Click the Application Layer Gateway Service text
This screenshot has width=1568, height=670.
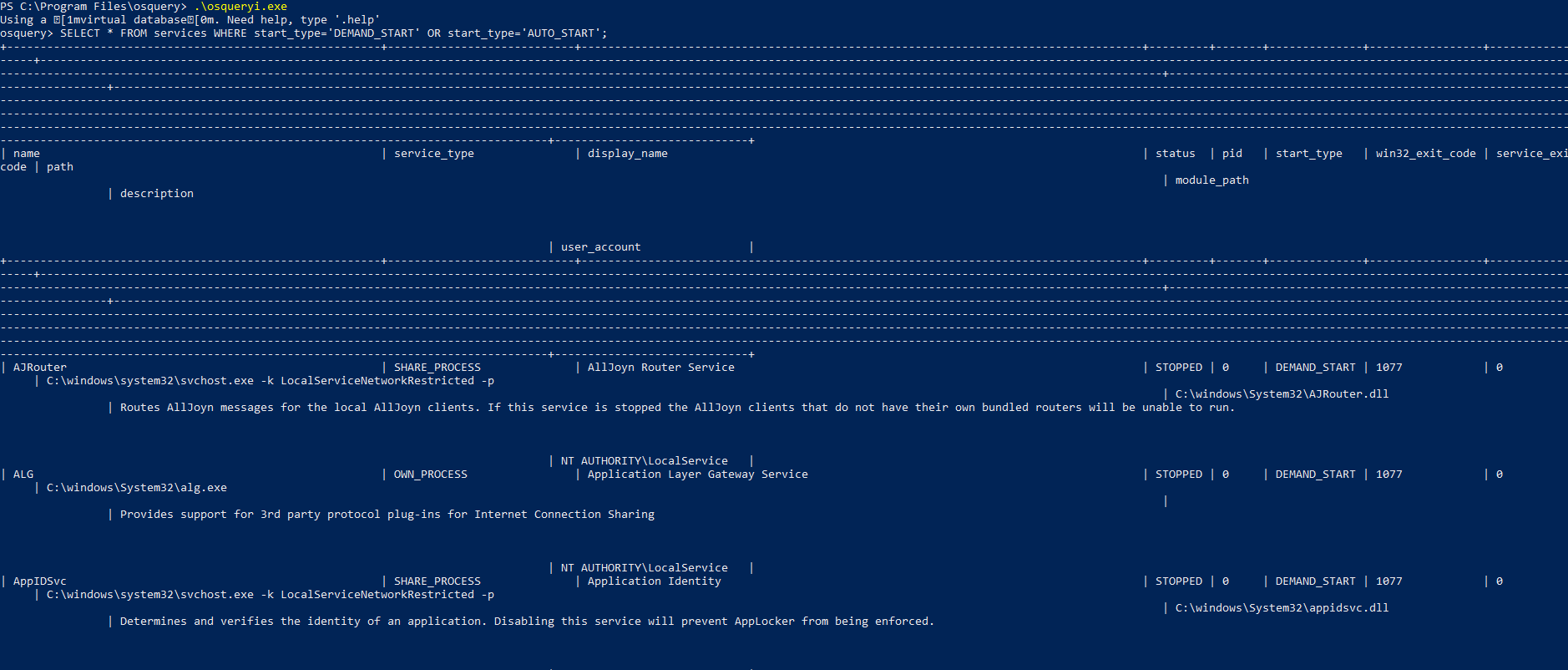(x=697, y=475)
